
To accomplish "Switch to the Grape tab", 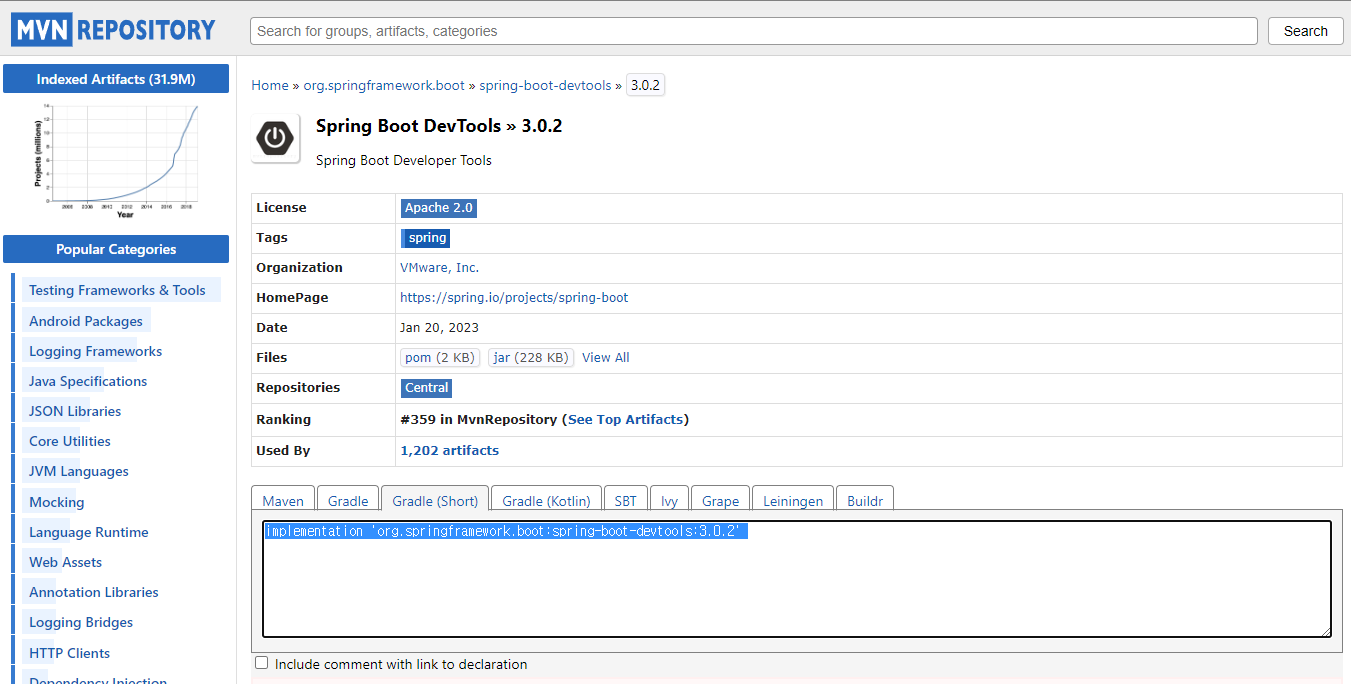I will tap(720, 501).
